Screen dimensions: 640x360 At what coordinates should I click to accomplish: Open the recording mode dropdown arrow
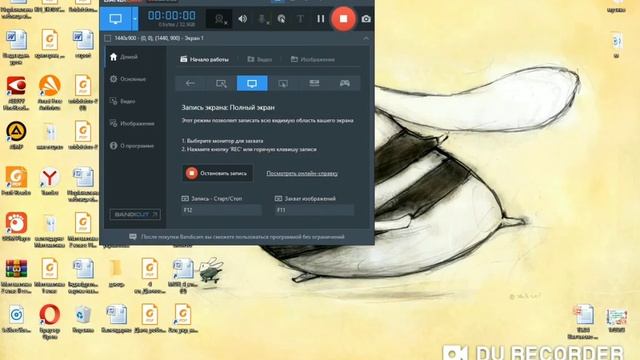click(135, 19)
